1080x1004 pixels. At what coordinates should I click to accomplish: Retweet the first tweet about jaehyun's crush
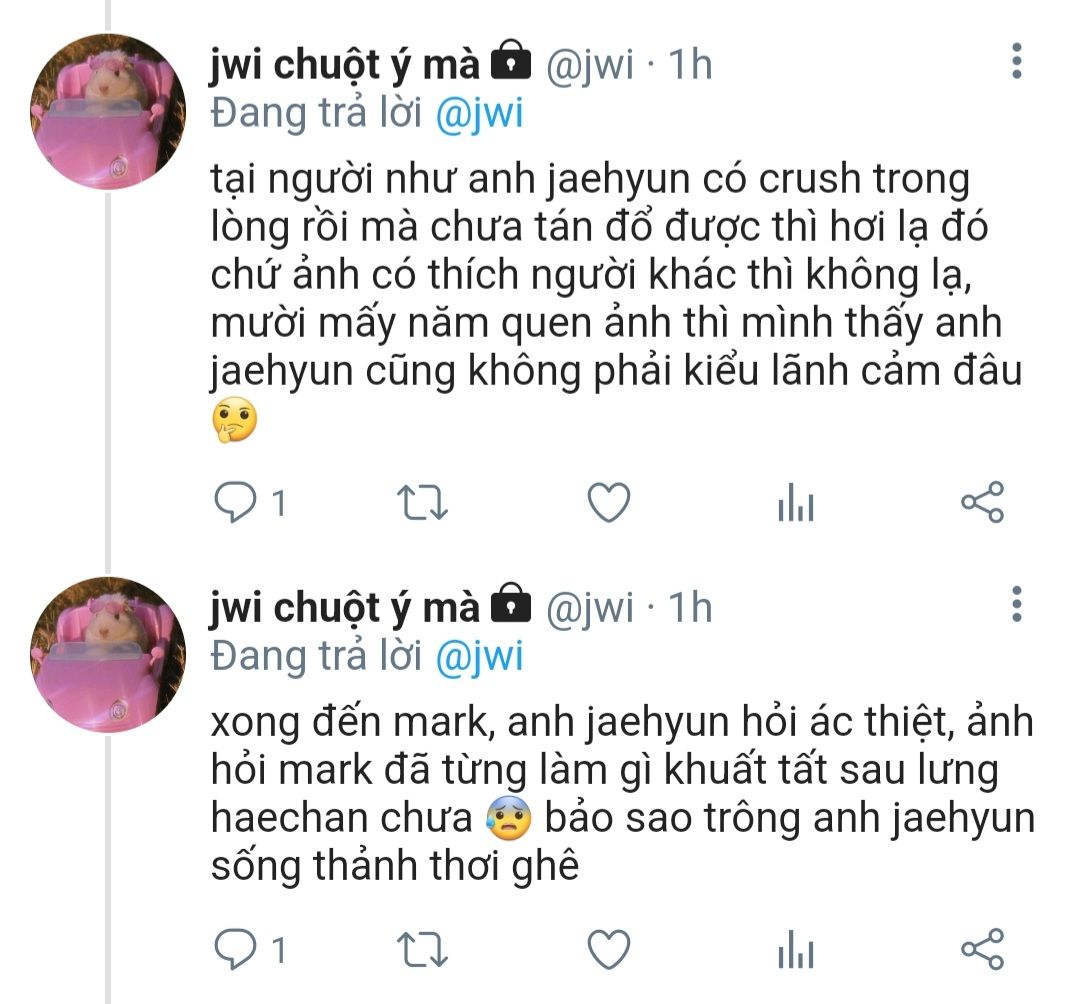[423, 503]
